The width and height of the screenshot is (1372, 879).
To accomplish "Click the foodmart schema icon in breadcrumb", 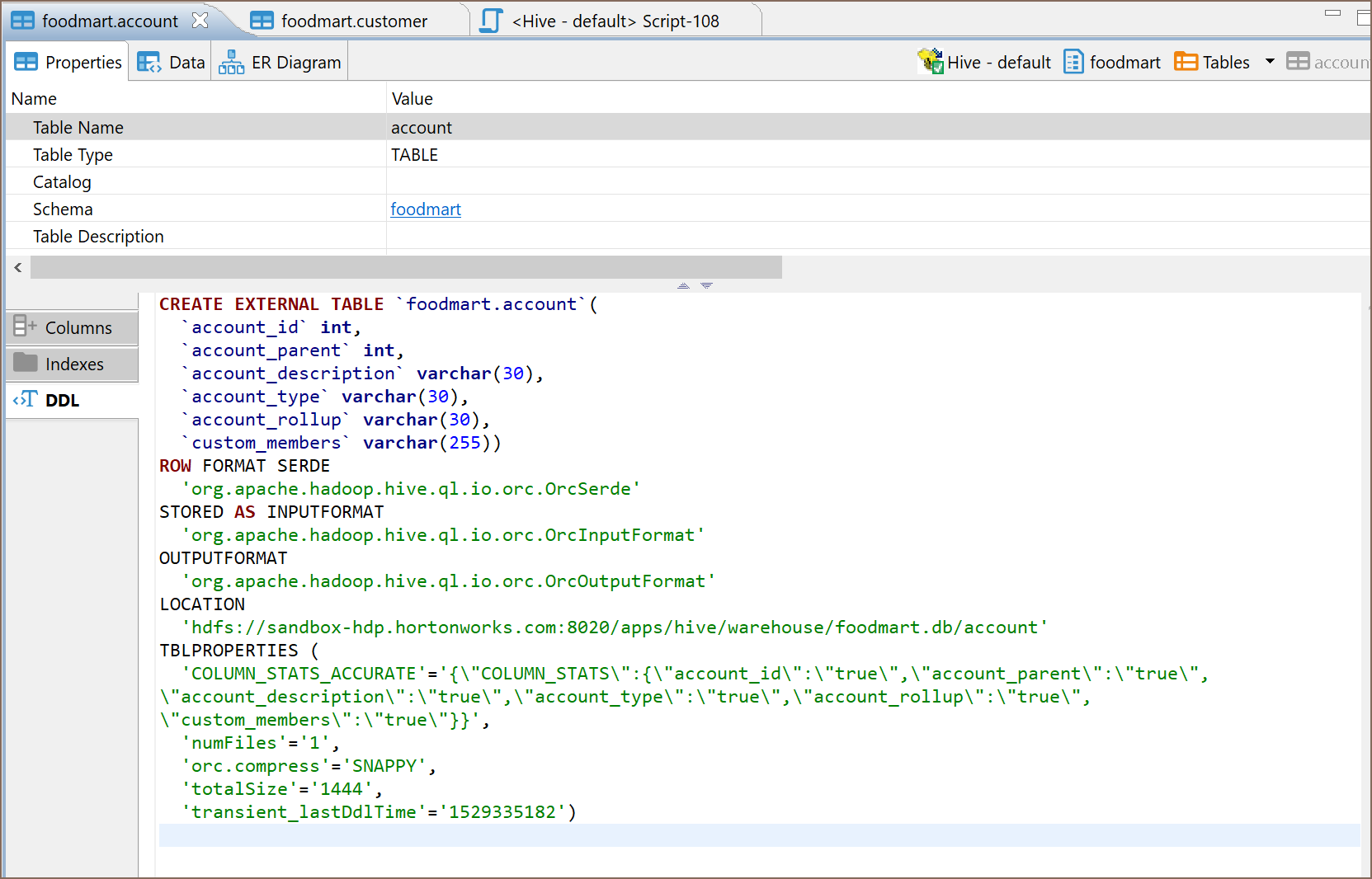I will coord(1073,62).
